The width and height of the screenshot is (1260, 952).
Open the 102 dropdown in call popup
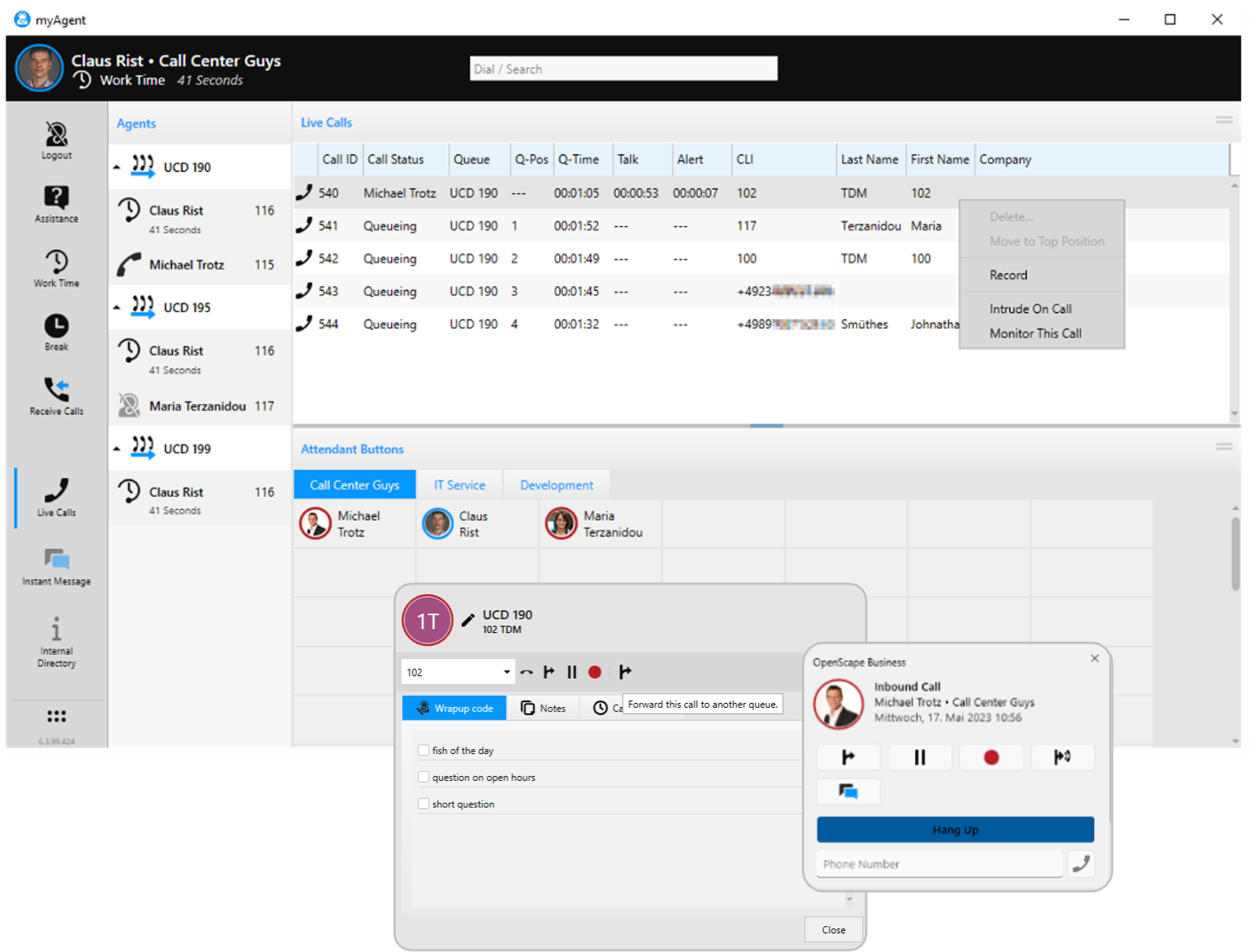(x=507, y=672)
